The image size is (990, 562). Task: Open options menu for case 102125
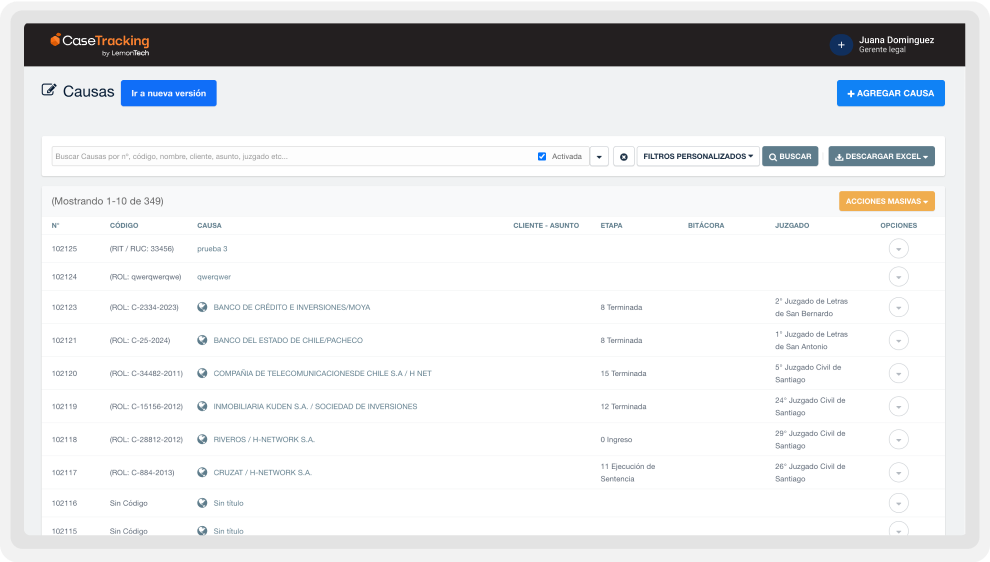[x=898, y=249]
